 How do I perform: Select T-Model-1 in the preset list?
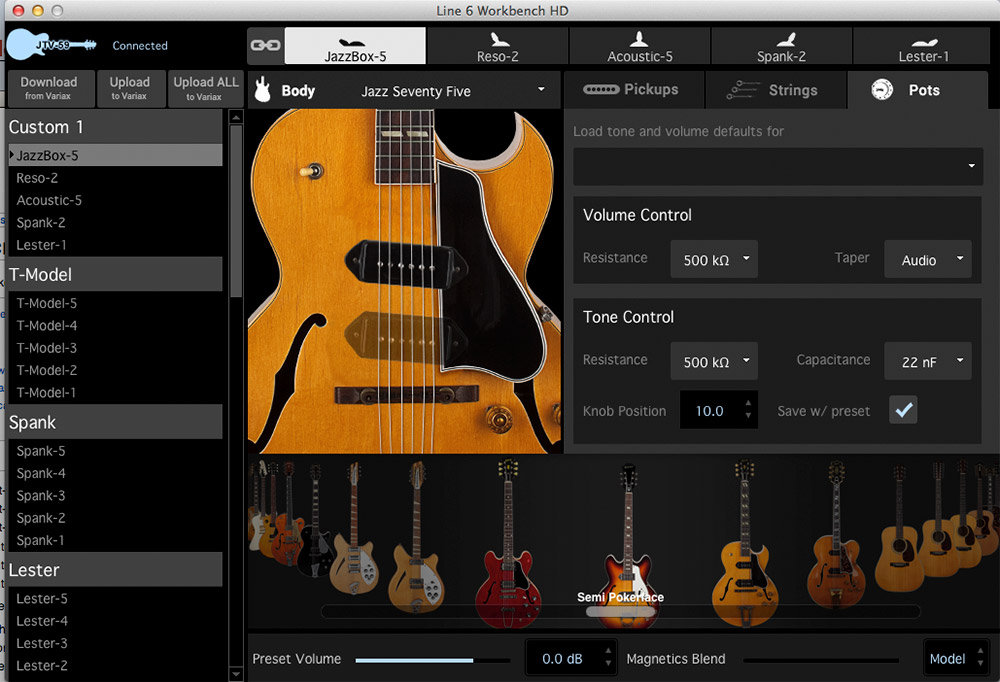coord(115,392)
